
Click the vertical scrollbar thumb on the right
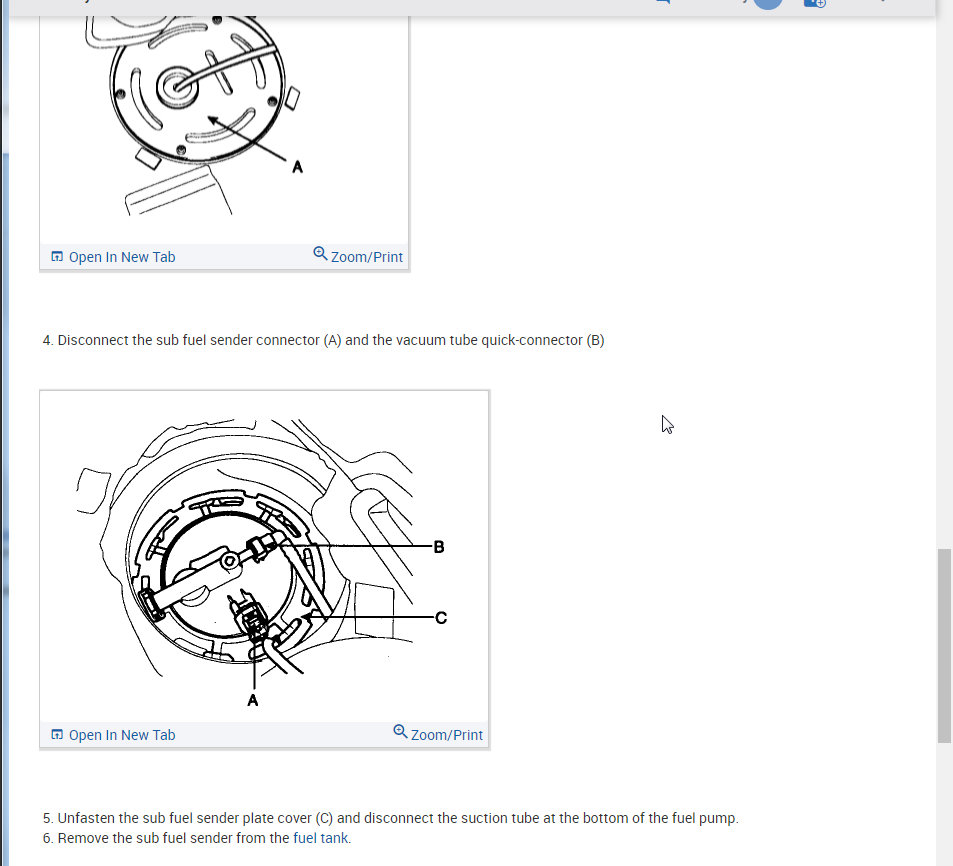point(944,645)
